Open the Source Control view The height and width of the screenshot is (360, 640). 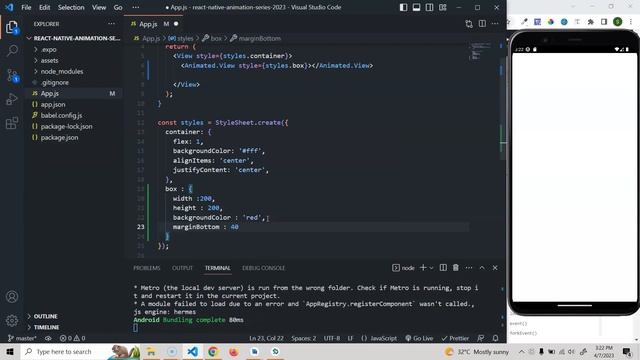coord(12,75)
